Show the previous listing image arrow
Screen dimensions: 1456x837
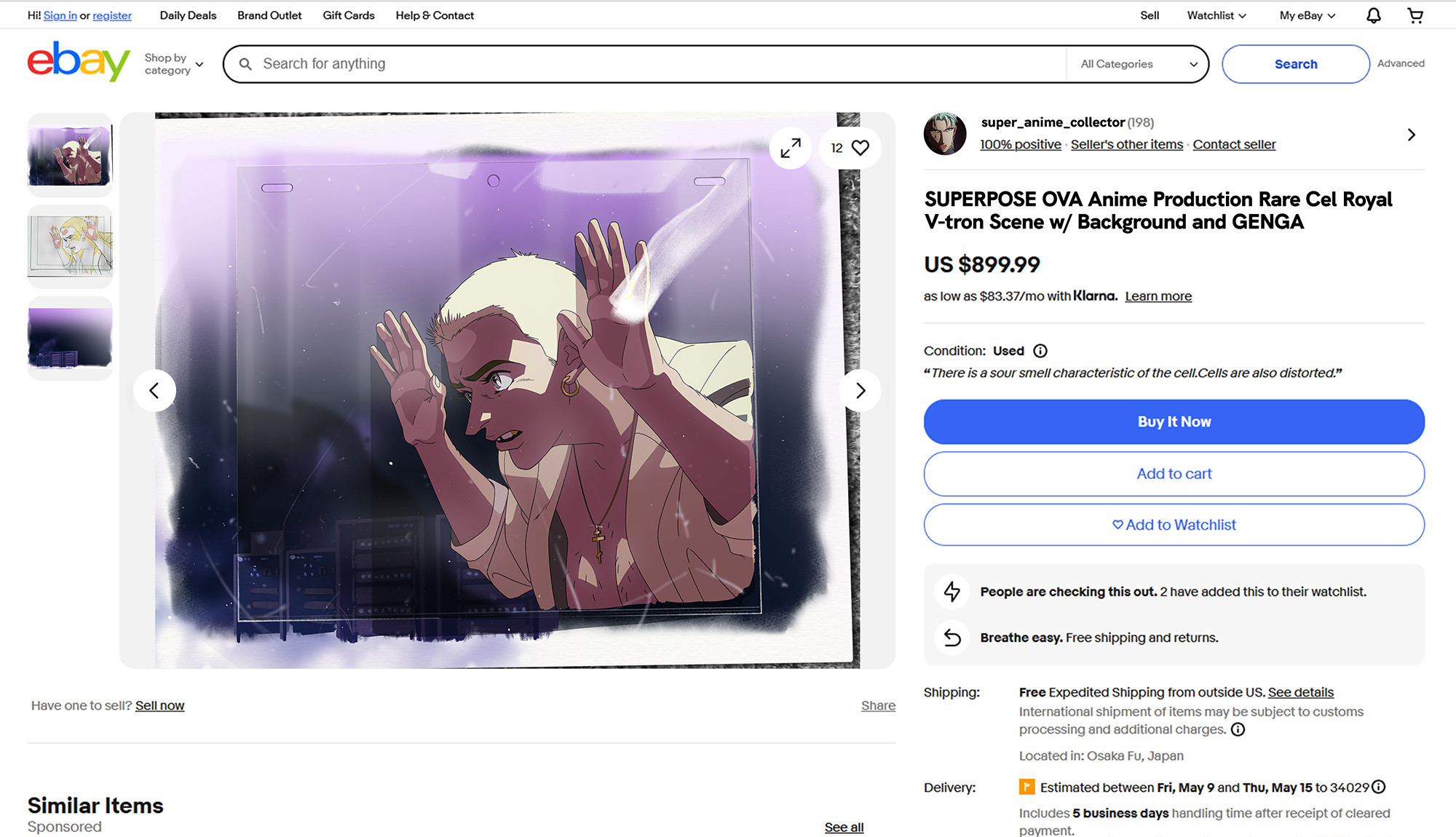pyautogui.click(x=154, y=391)
